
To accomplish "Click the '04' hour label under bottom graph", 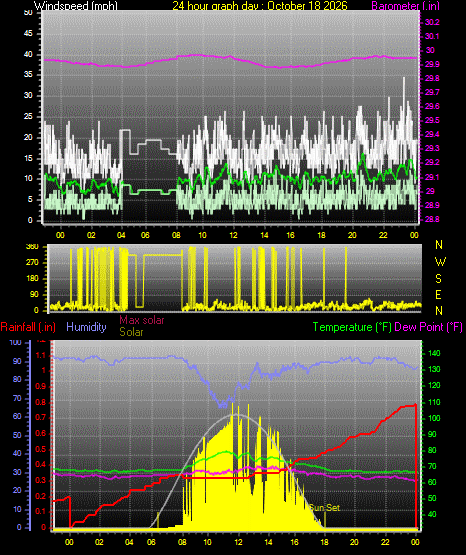I will tap(130, 542).
